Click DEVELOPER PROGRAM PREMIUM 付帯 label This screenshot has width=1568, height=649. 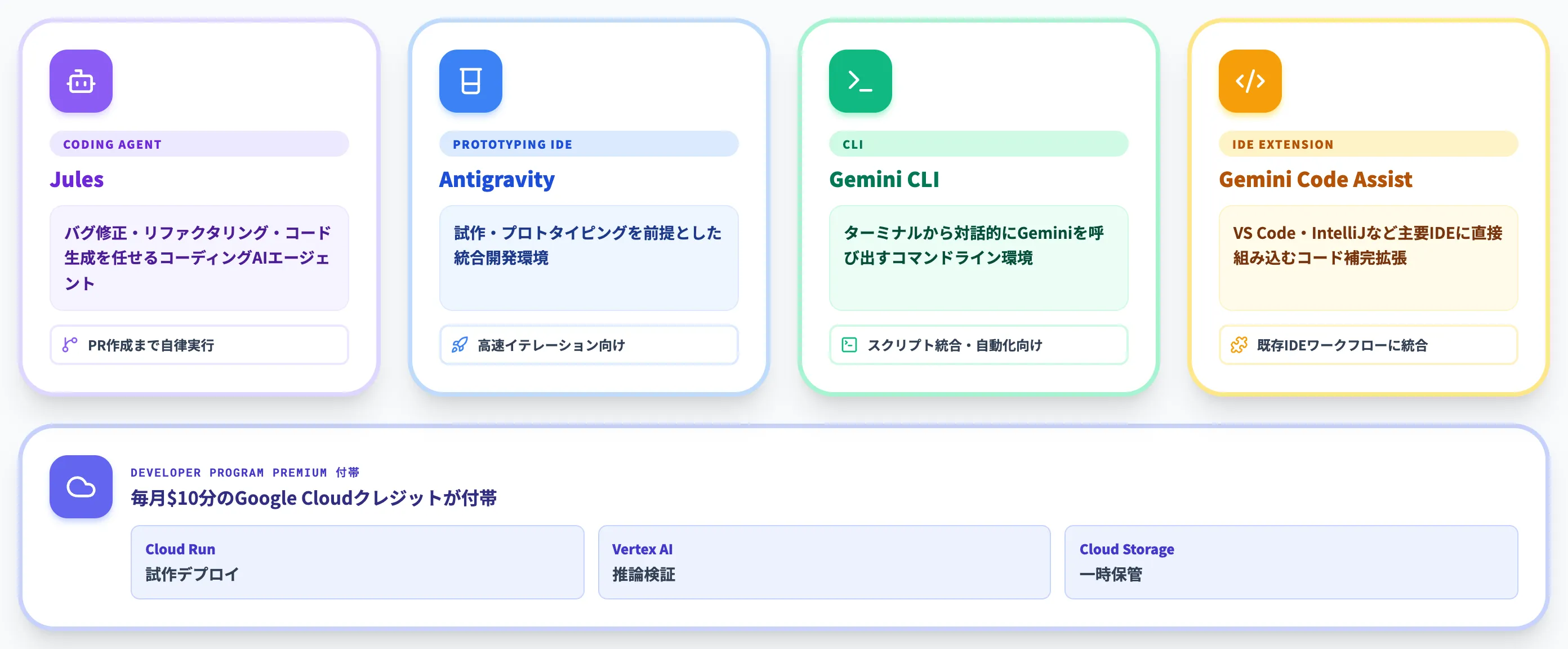[x=244, y=473]
